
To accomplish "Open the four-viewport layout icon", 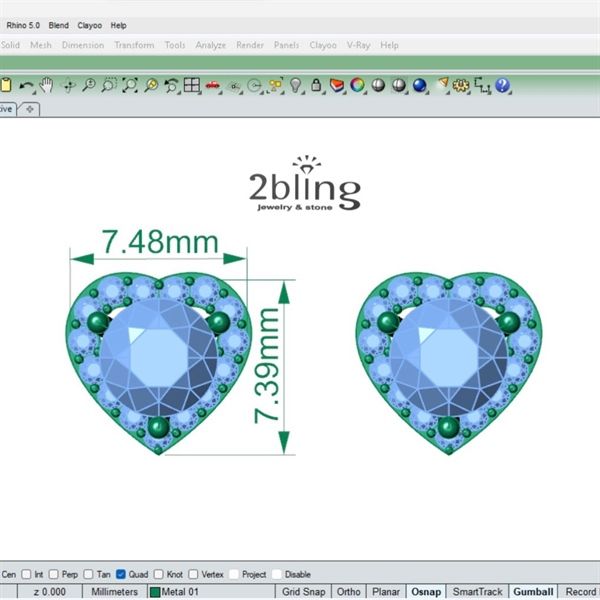I will [191, 86].
